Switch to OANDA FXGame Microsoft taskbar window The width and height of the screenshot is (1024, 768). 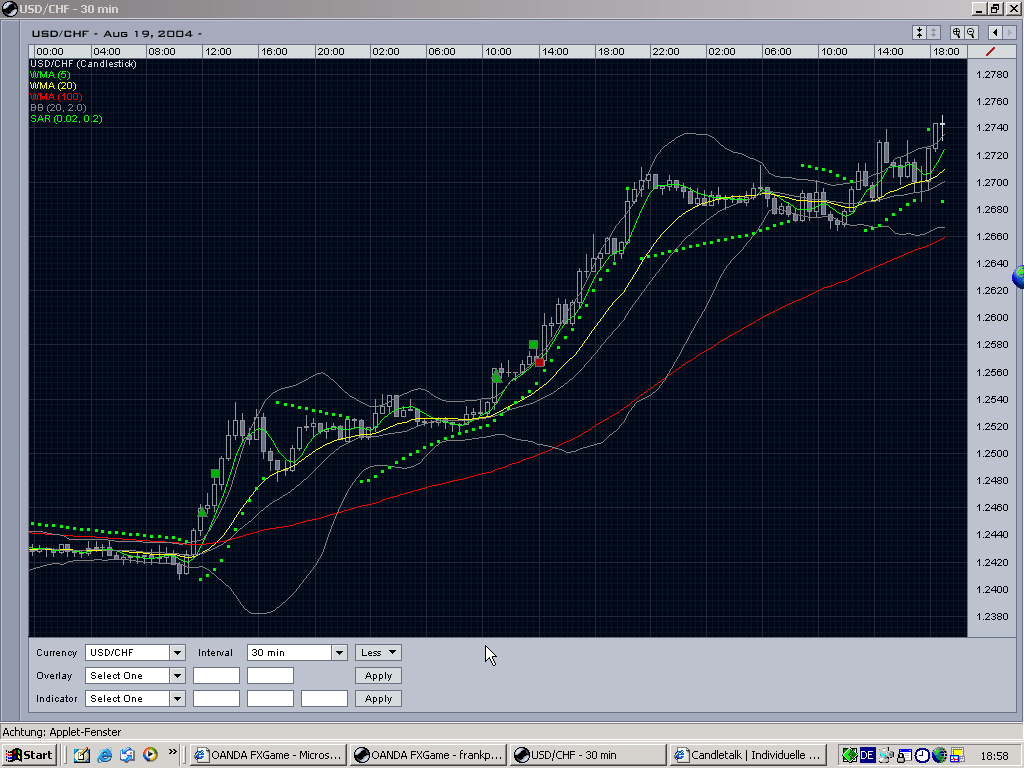pyautogui.click(x=268, y=755)
